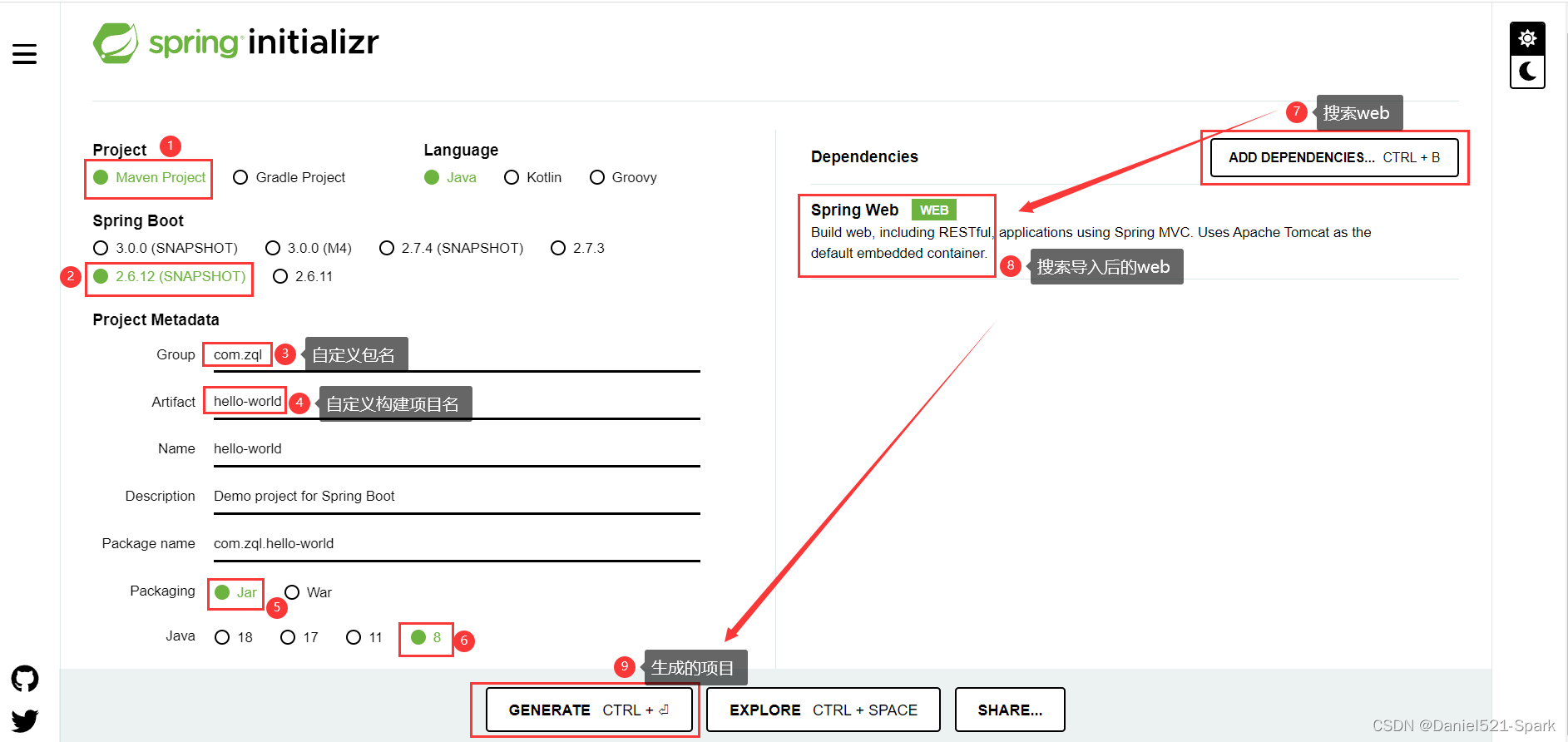This screenshot has height=742, width=1568.
Task: Switch to light theme sun icon
Action: tap(1527, 38)
